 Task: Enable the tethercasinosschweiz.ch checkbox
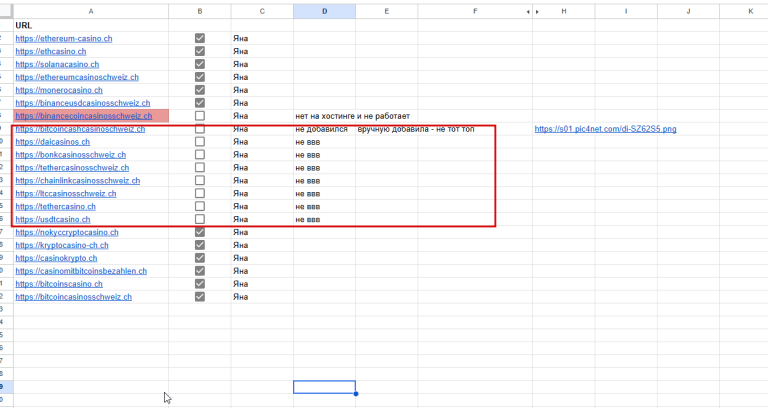tap(200, 168)
